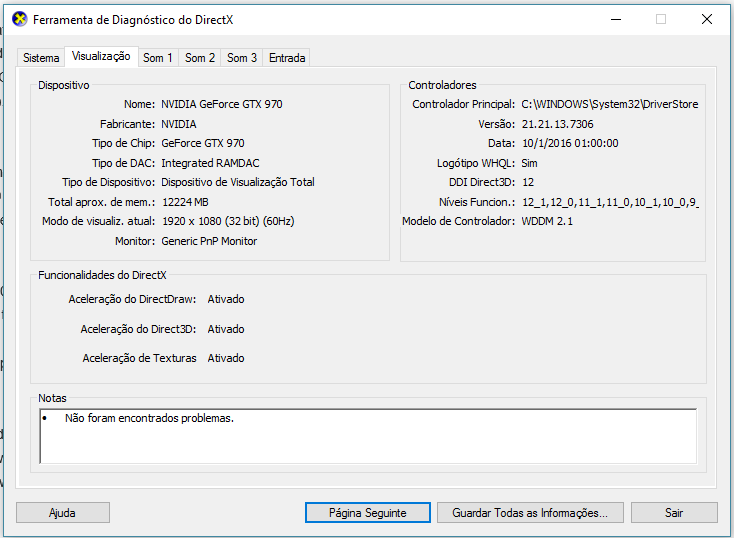Show the Som 3 tab
734x538 pixels.
[x=242, y=58]
